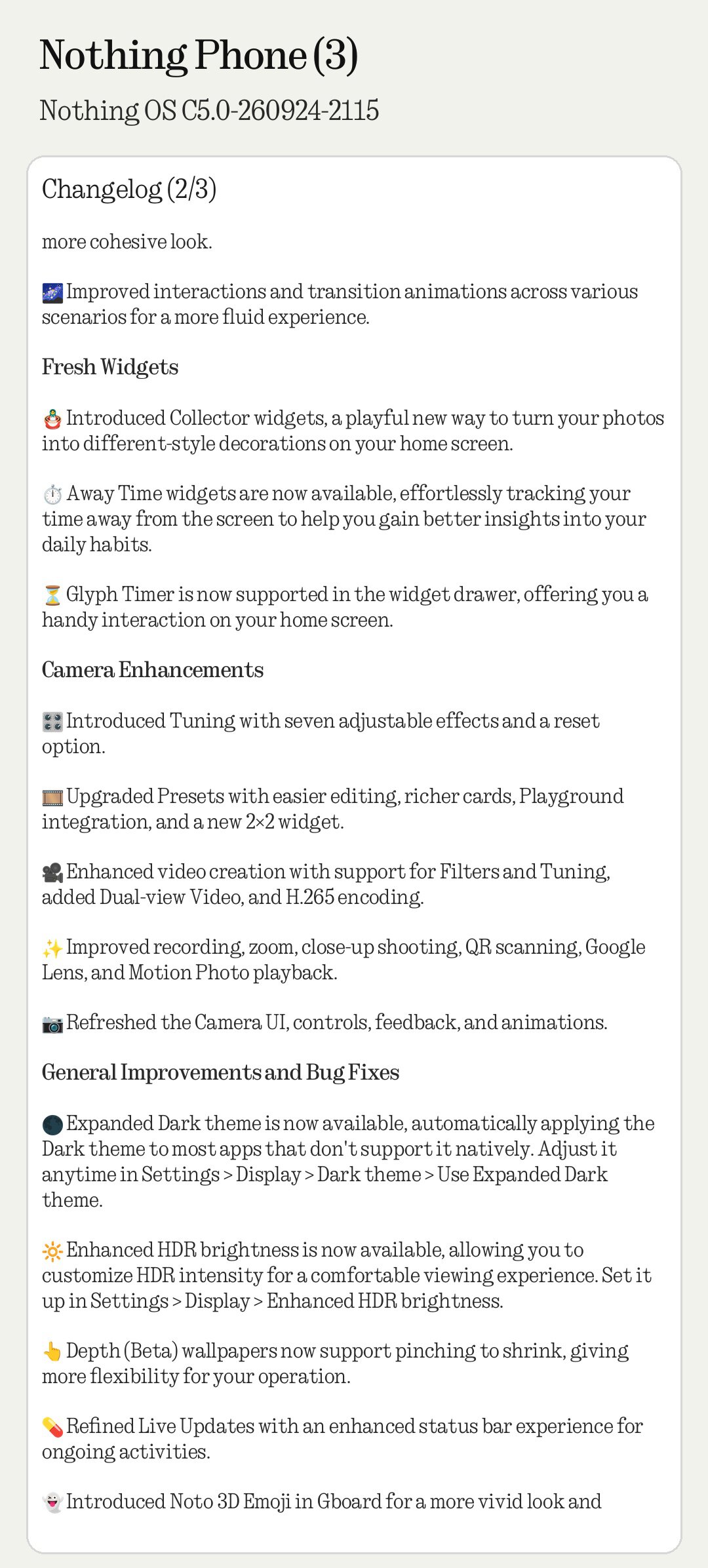708x1568 pixels.
Task: Click the pointing hand emoji beside Depth wallpapers
Action: click(x=52, y=1352)
